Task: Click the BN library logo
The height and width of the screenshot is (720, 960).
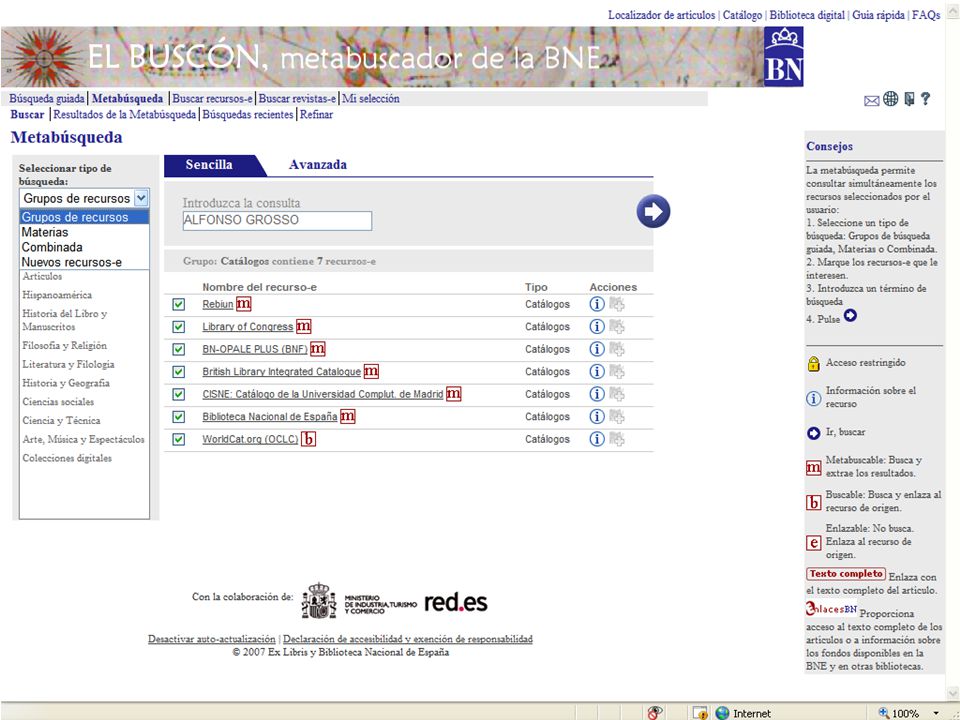Action: click(784, 56)
